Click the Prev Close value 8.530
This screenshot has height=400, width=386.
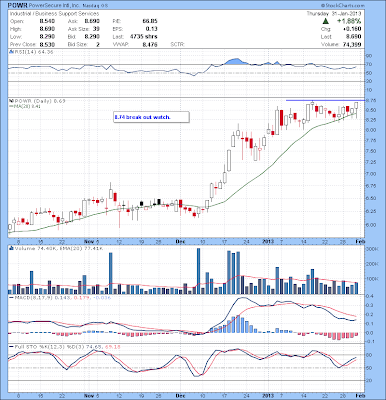47,44
